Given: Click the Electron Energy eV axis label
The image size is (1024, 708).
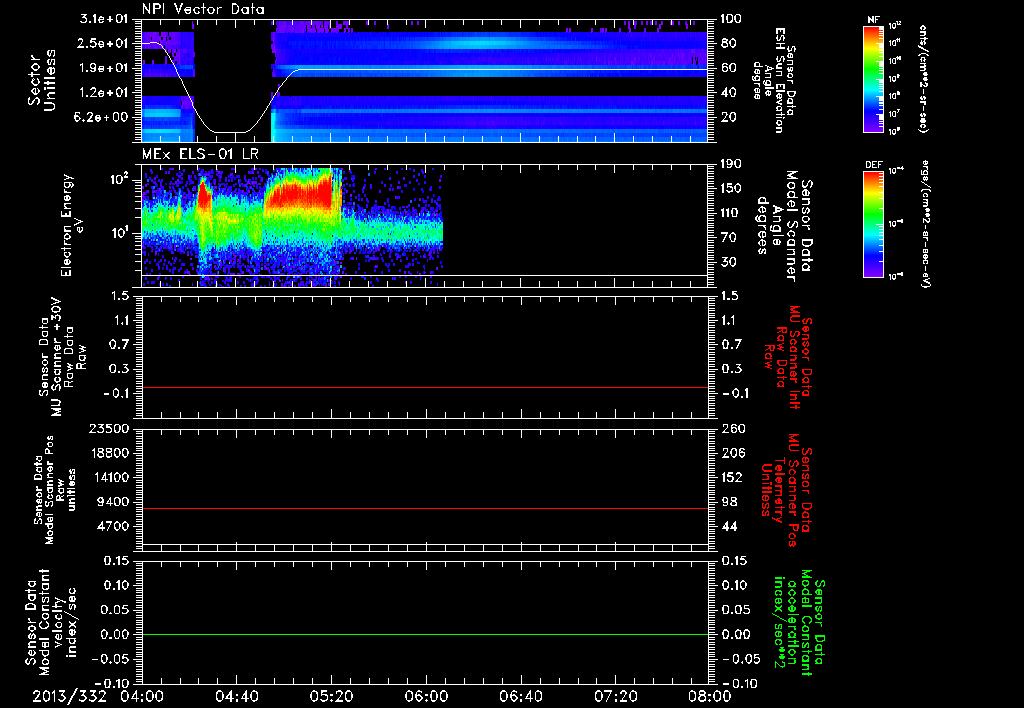Looking at the screenshot, I should coord(74,225).
